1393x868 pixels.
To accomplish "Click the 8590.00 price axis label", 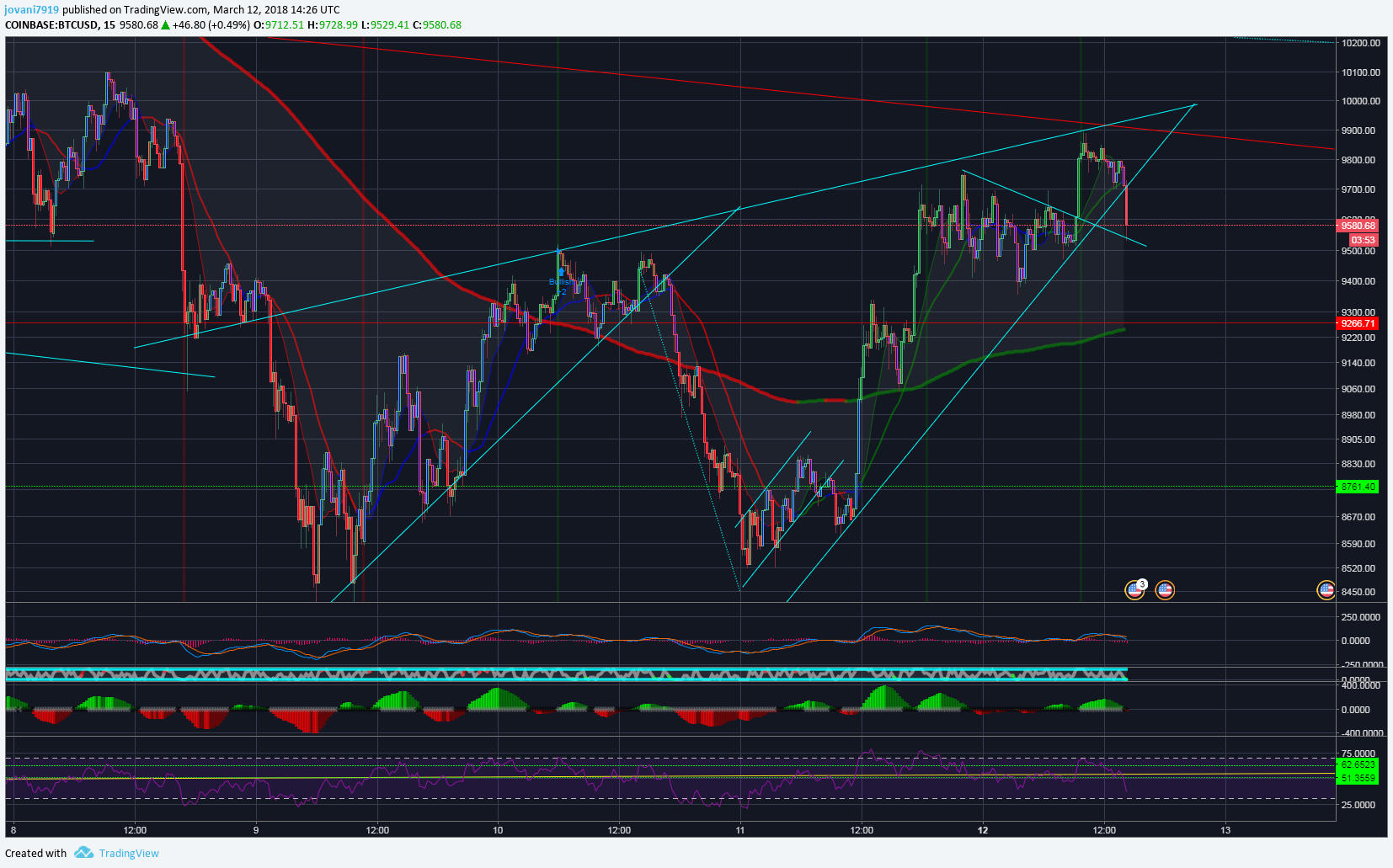I will coord(1358,544).
